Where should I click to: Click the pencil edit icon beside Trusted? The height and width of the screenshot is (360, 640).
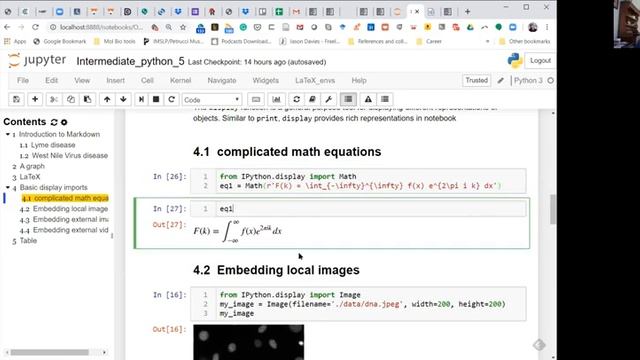coord(500,80)
